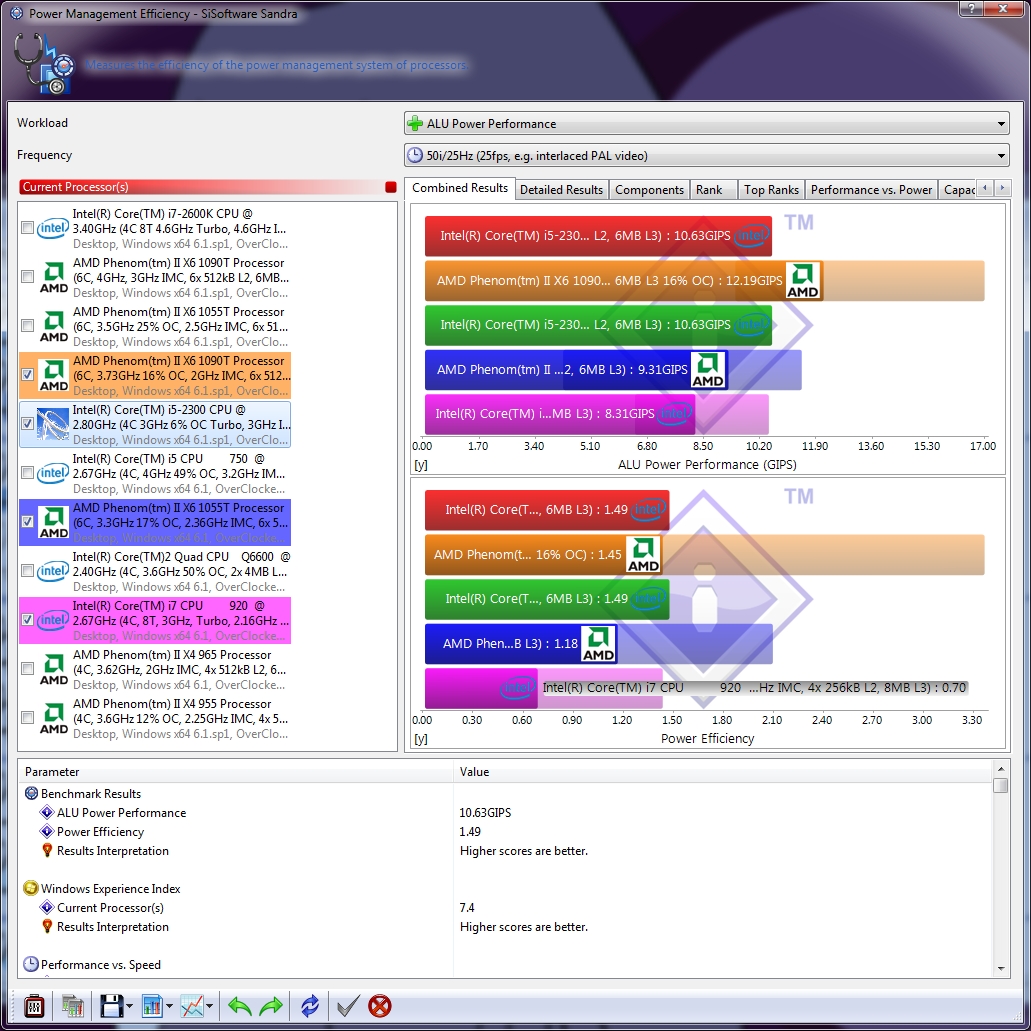Click the green Intel Core 1.49 efficiency bar
1031x1031 pixels.
pos(546,598)
